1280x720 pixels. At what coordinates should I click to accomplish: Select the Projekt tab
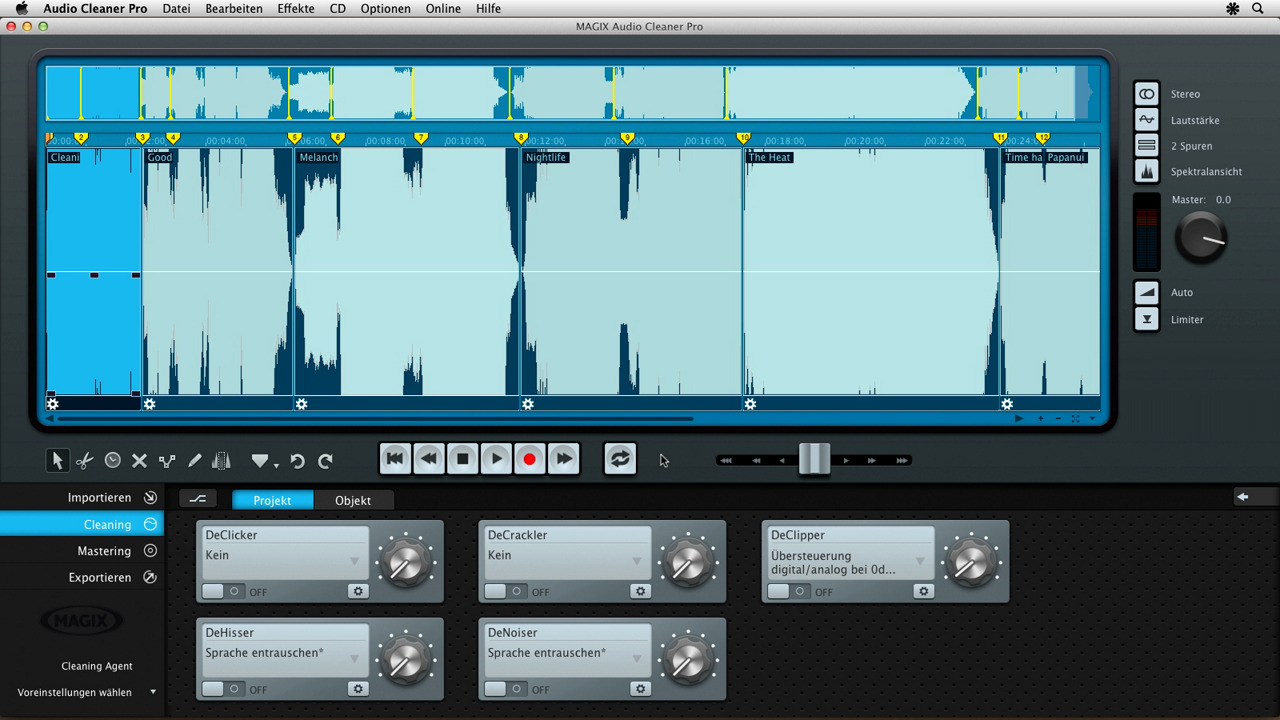(272, 500)
